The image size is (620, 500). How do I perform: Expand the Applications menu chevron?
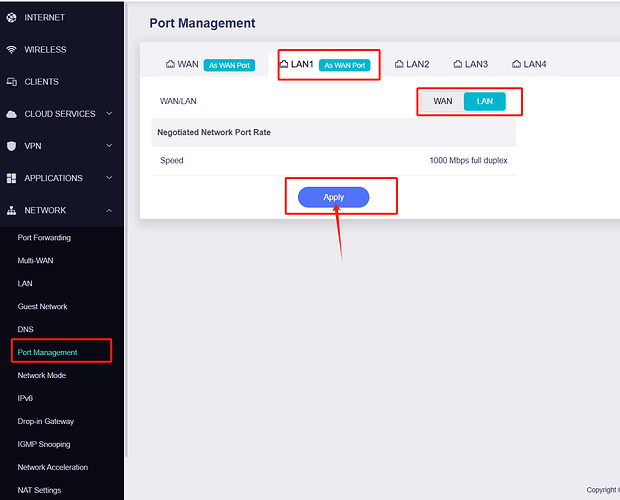(x=109, y=178)
